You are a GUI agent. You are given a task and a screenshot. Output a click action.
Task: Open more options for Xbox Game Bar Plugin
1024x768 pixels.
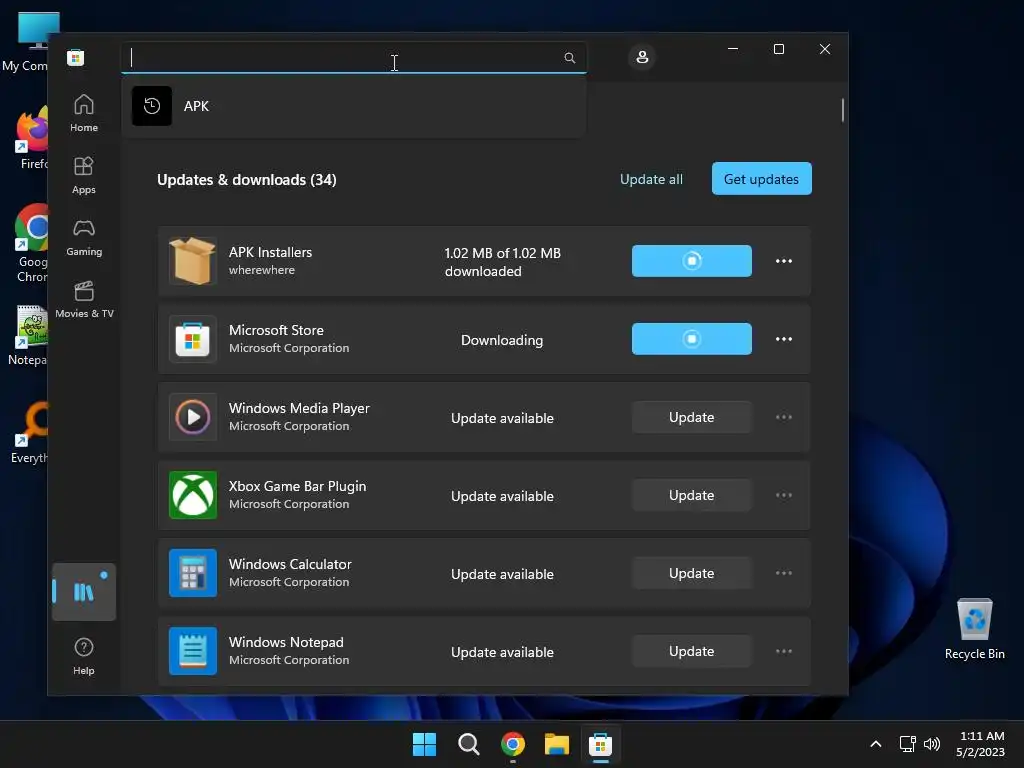[x=784, y=495]
